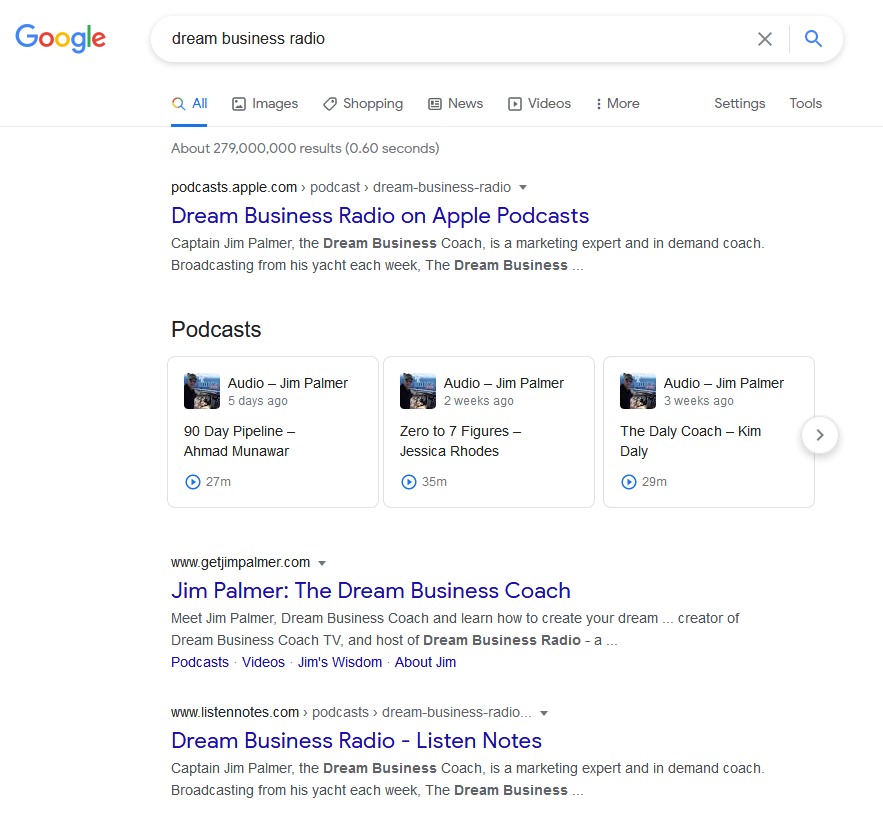Click thumbnail of 90 Day Pipeline episode
883x827 pixels.
[202, 391]
